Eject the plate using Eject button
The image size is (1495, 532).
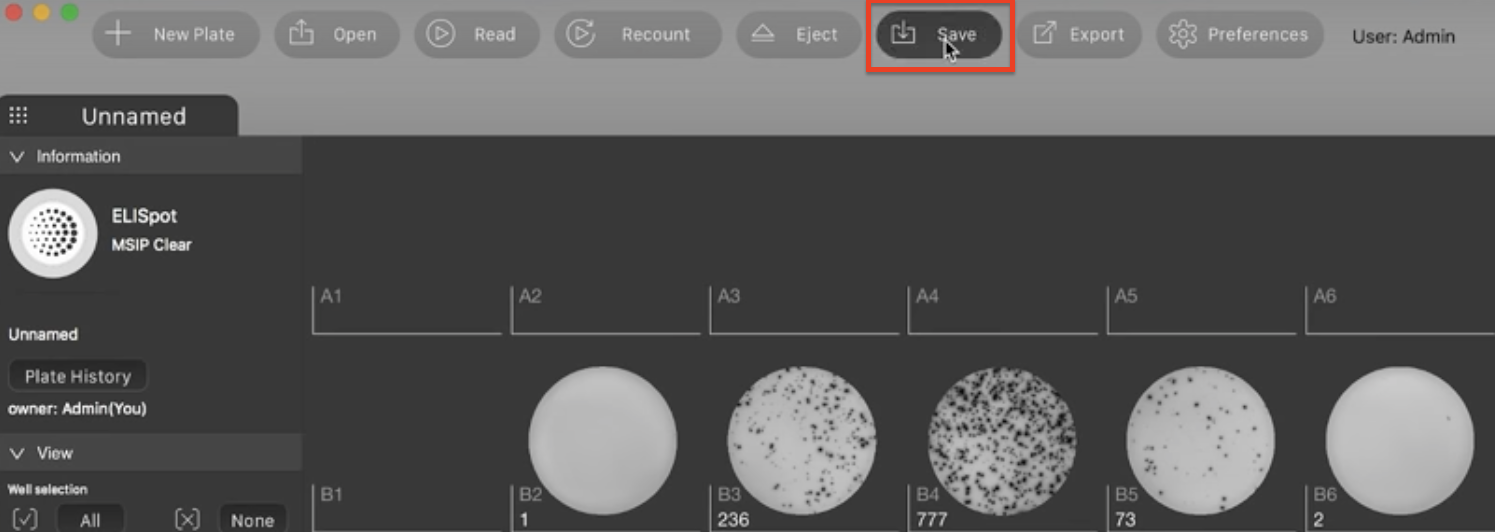coord(798,34)
